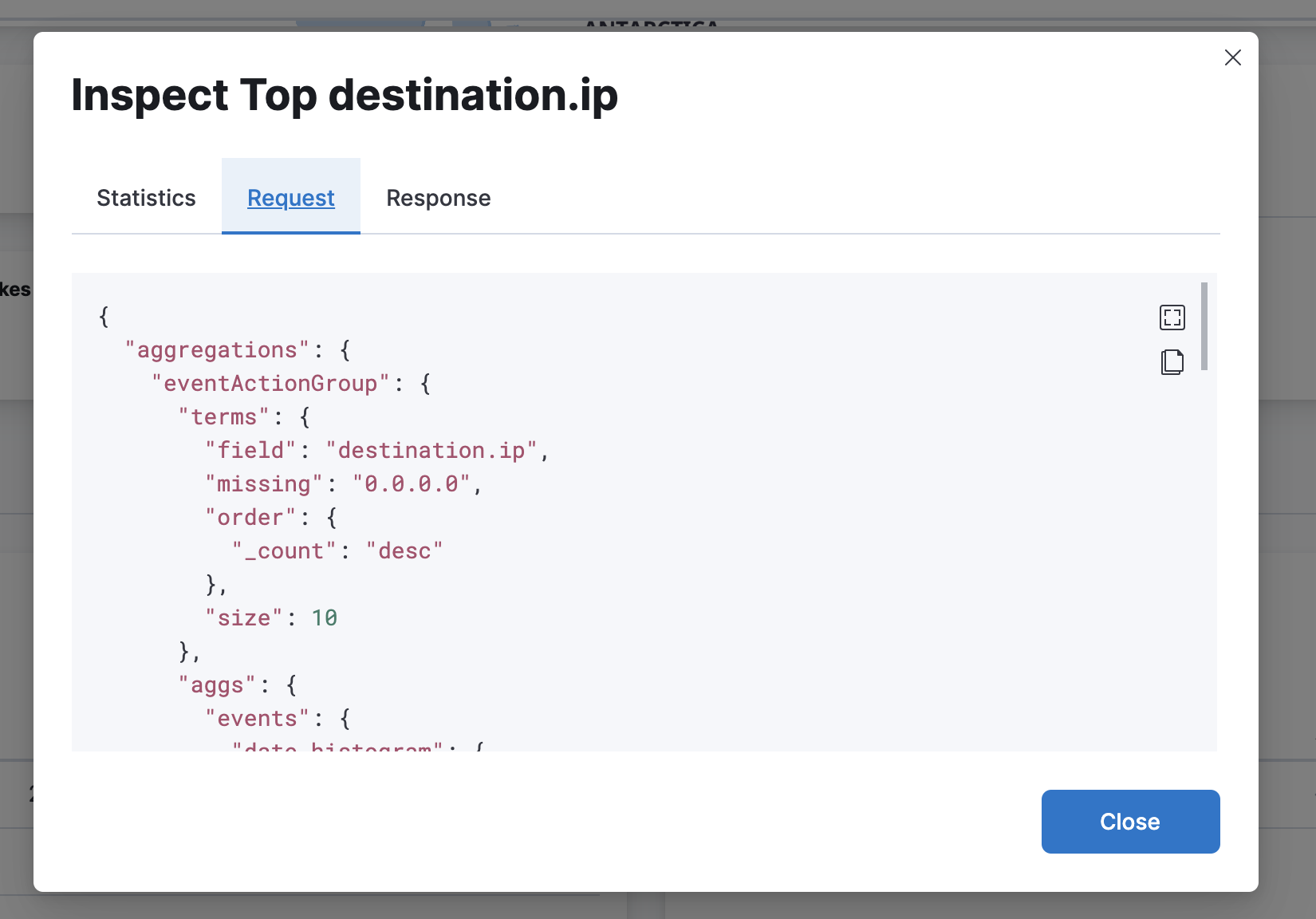The height and width of the screenshot is (919, 1316).
Task: Switch to the Statistics tab
Action: tap(146, 198)
